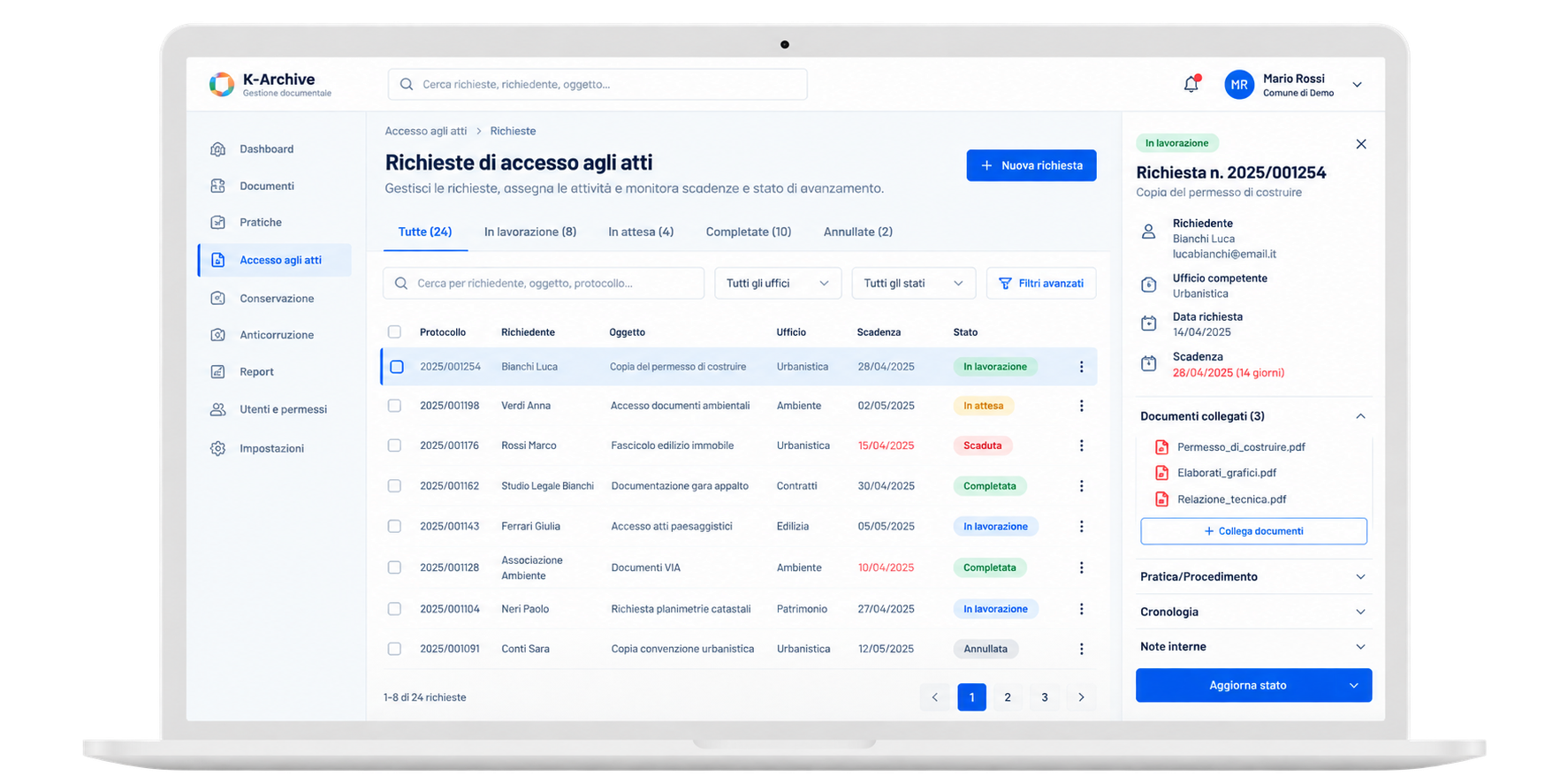Screen dimensions: 1568x784
Task: Open the notifications bell
Action: pyautogui.click(x=1191, y=84)
